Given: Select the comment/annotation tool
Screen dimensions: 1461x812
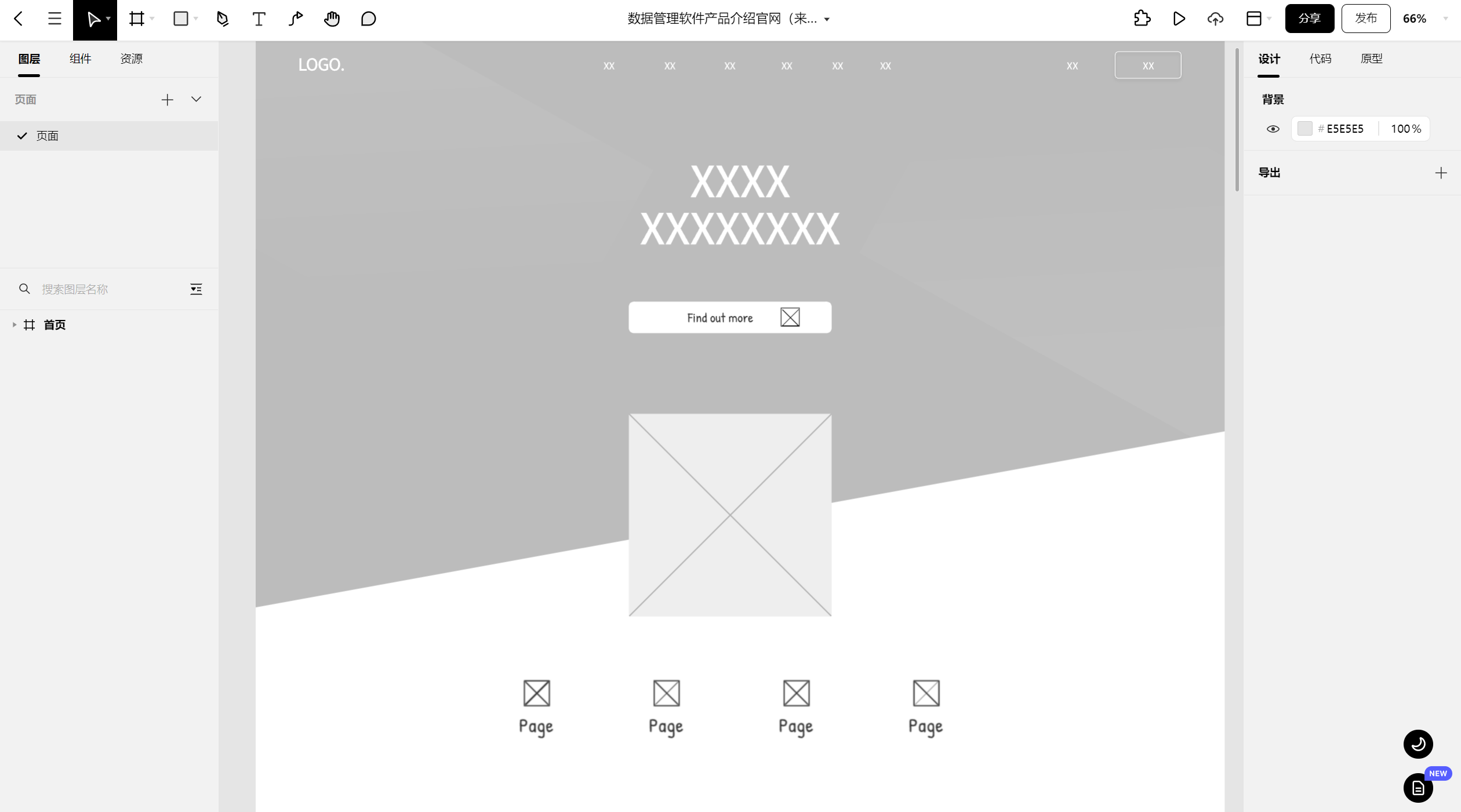Looking at the screenshot, I should click(368, 18).
